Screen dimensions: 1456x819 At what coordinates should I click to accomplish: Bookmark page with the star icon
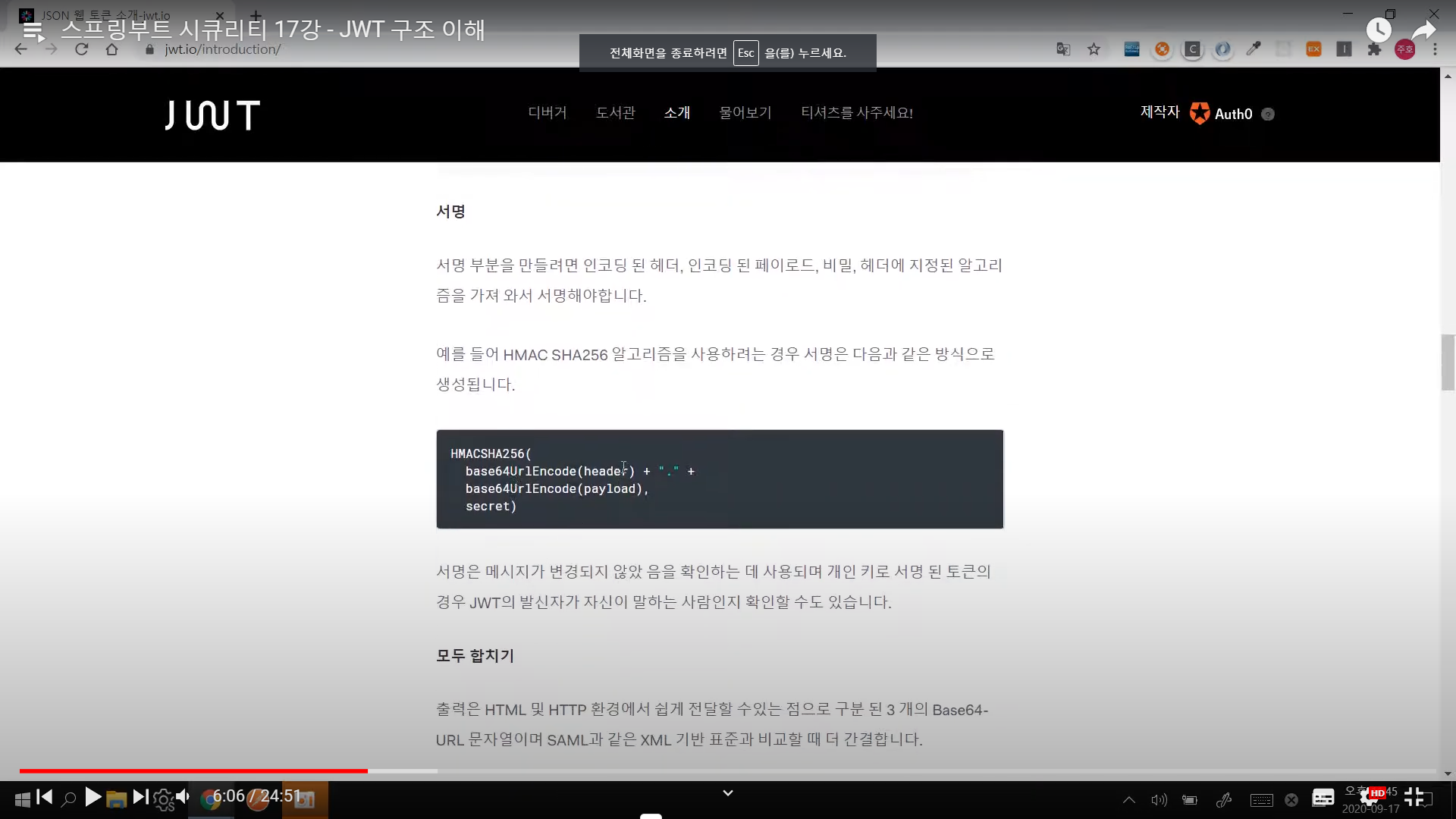point(1094,49)
